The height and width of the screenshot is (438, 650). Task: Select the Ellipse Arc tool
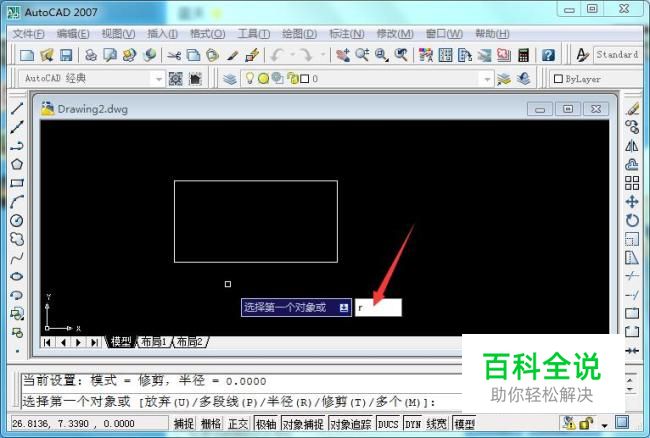(x=17, y=295)
